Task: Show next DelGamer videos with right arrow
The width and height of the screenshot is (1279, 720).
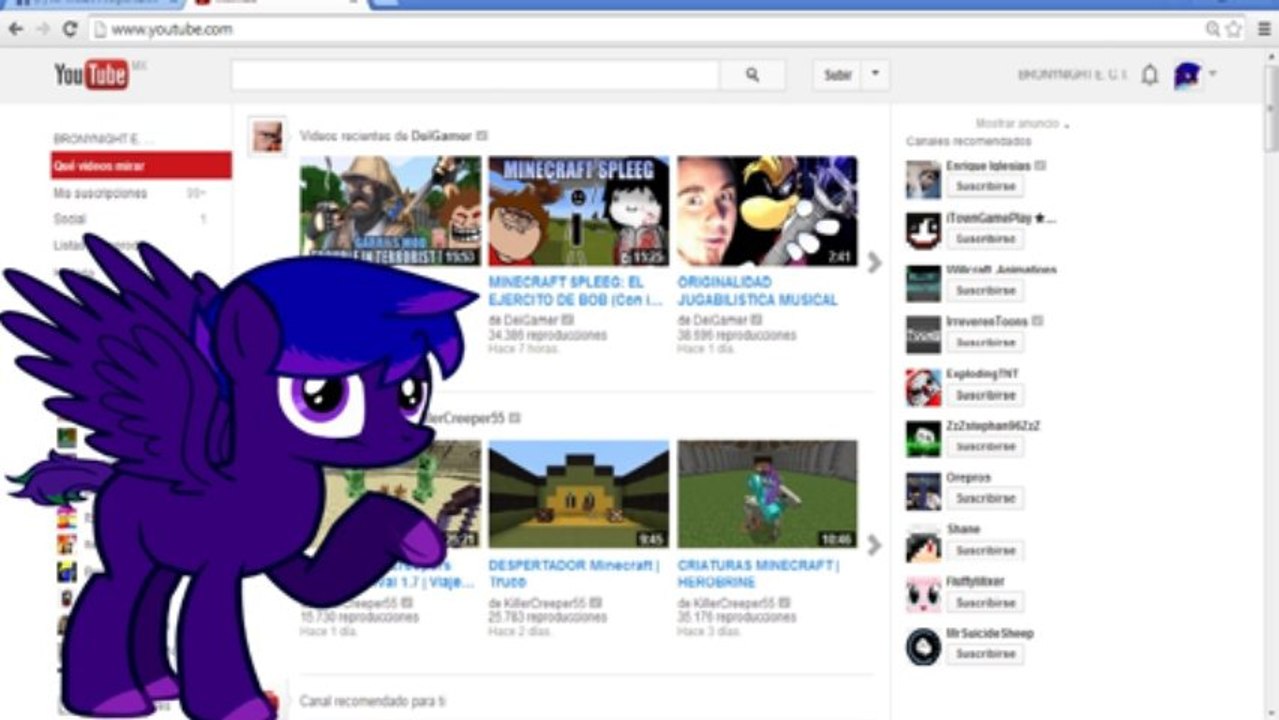Action: [x=875, y=262]
